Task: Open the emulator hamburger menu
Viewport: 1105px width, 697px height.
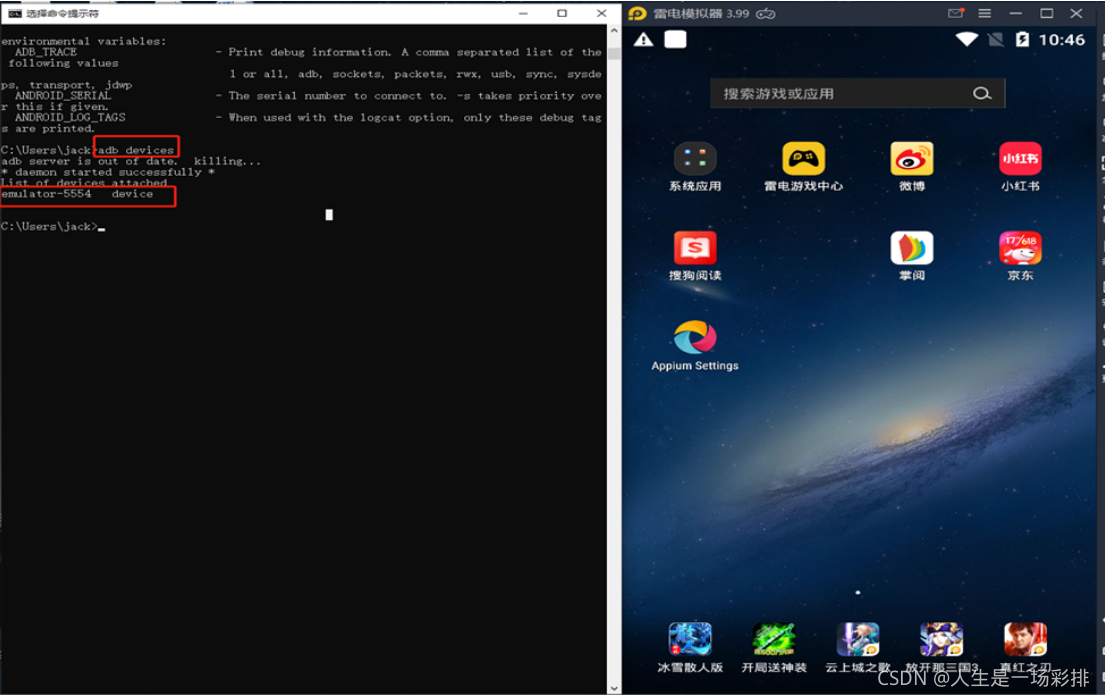Action: click(x=984, y=13)
